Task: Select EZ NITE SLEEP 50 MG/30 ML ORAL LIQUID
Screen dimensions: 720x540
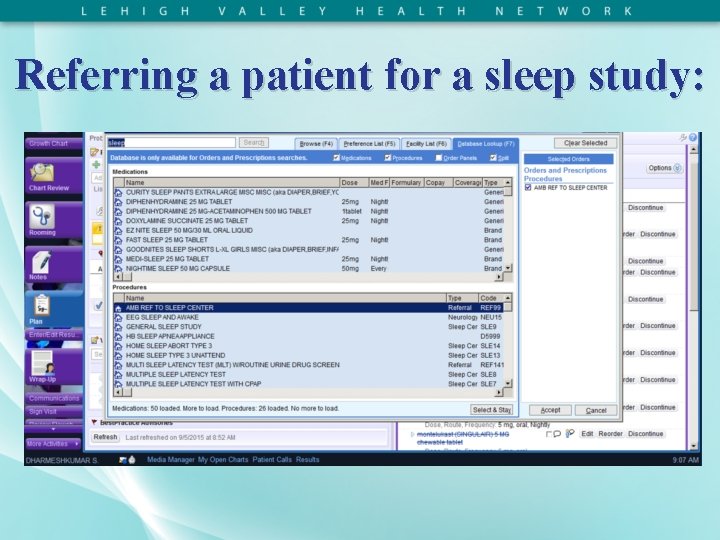Action: click(309, 231)
